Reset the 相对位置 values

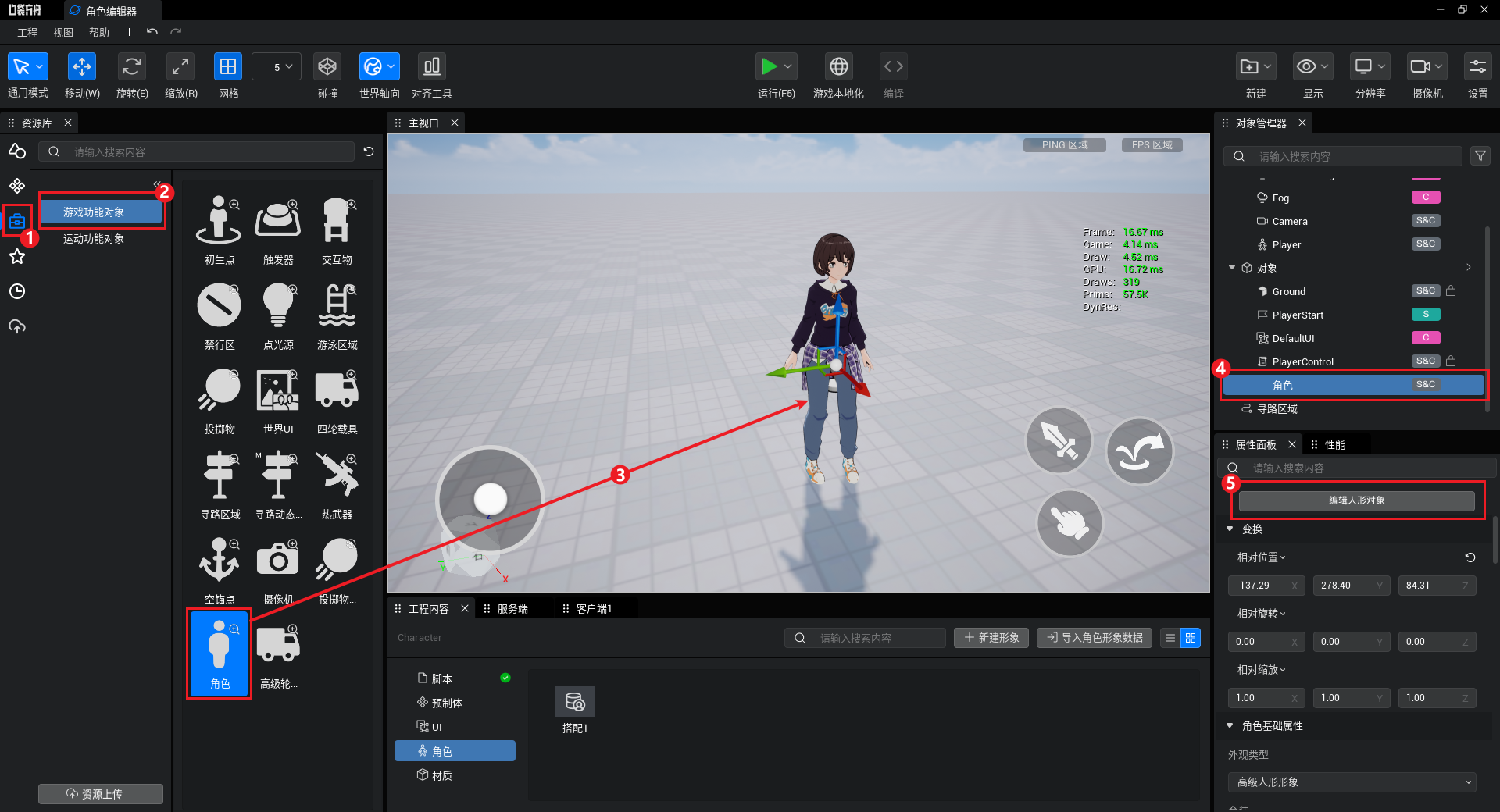click(1470, 557)
